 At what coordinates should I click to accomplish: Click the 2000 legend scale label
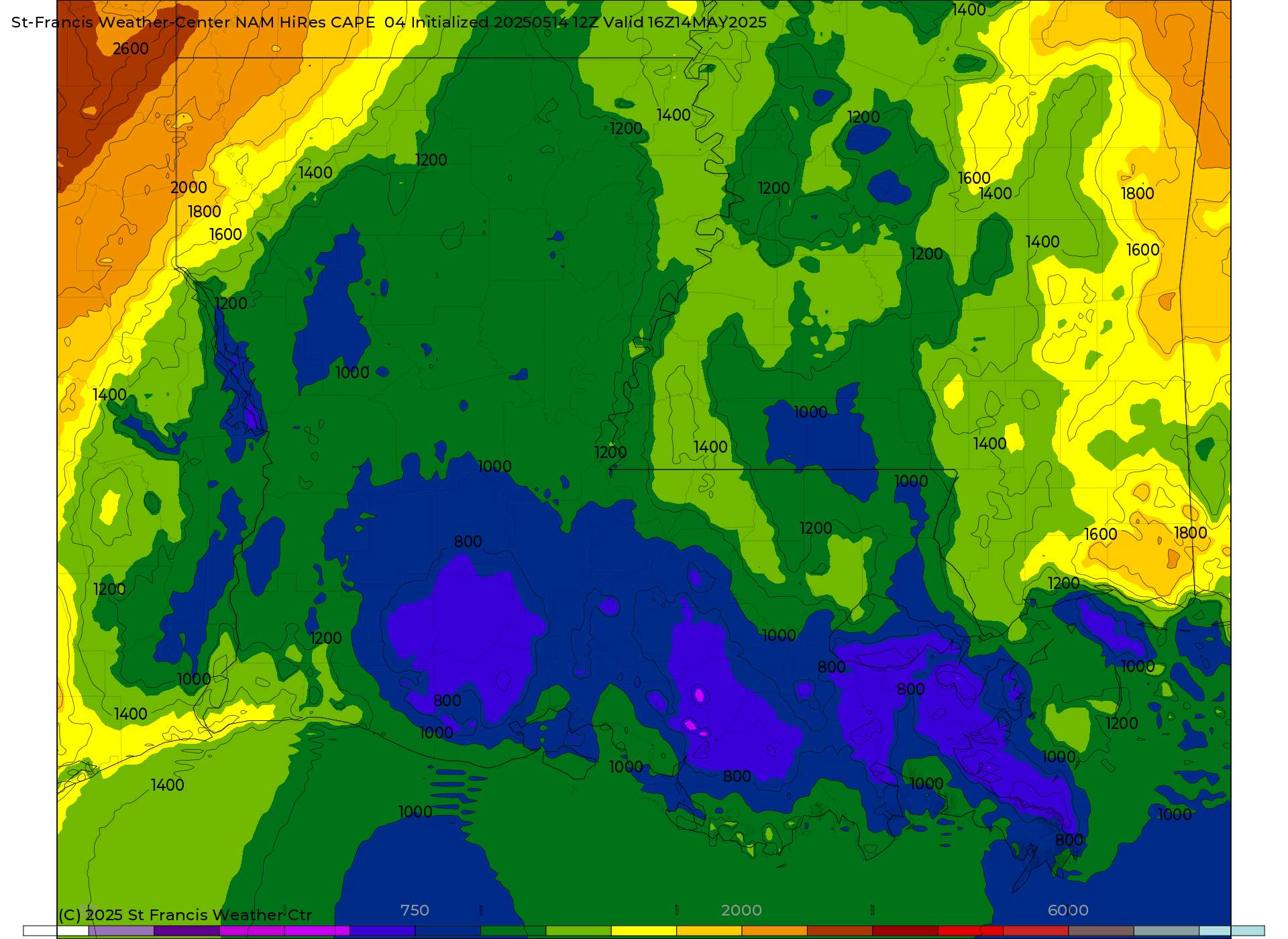pos(741,910)
